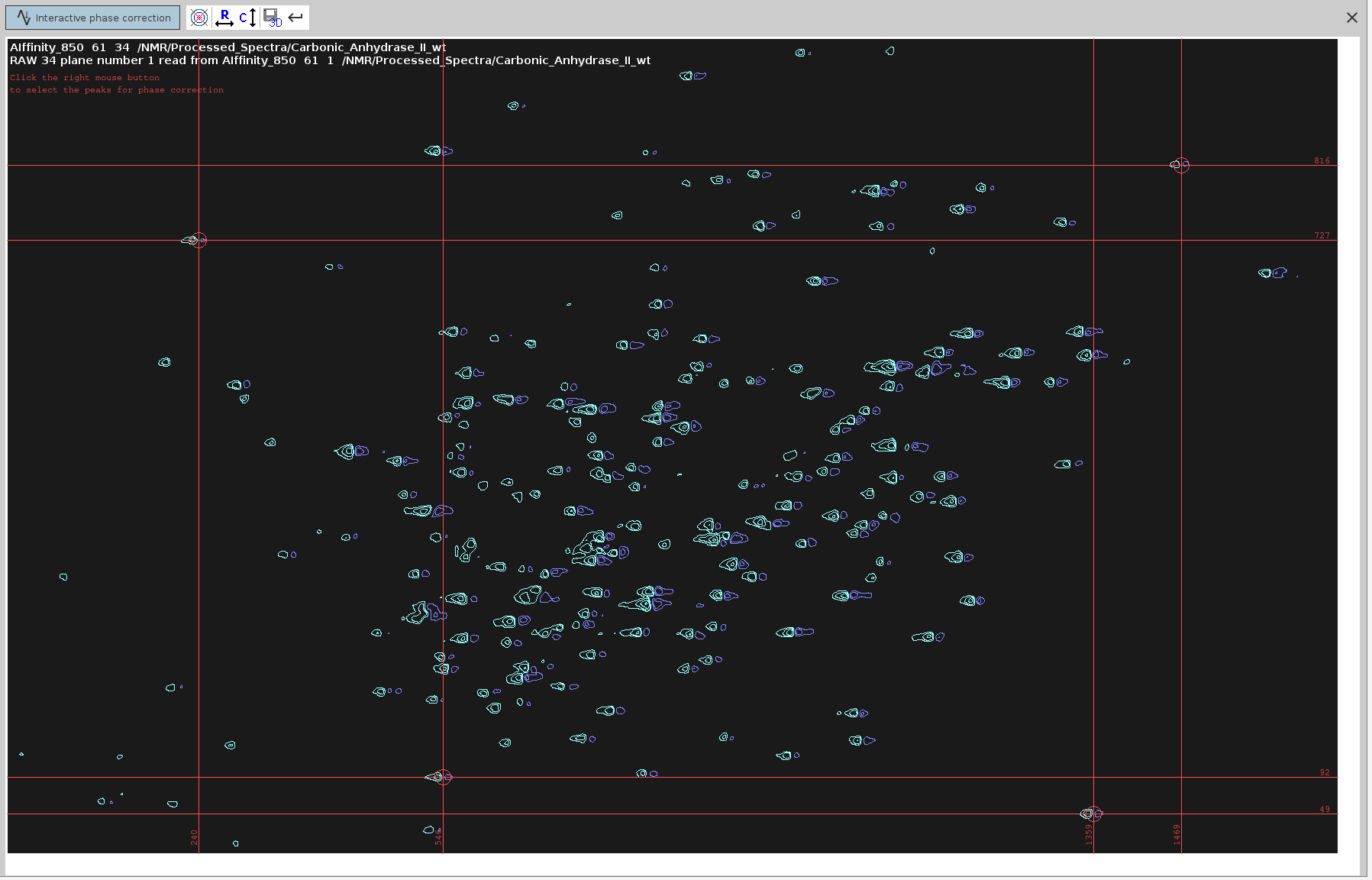Close the phase correction window

coord(1351,17)
